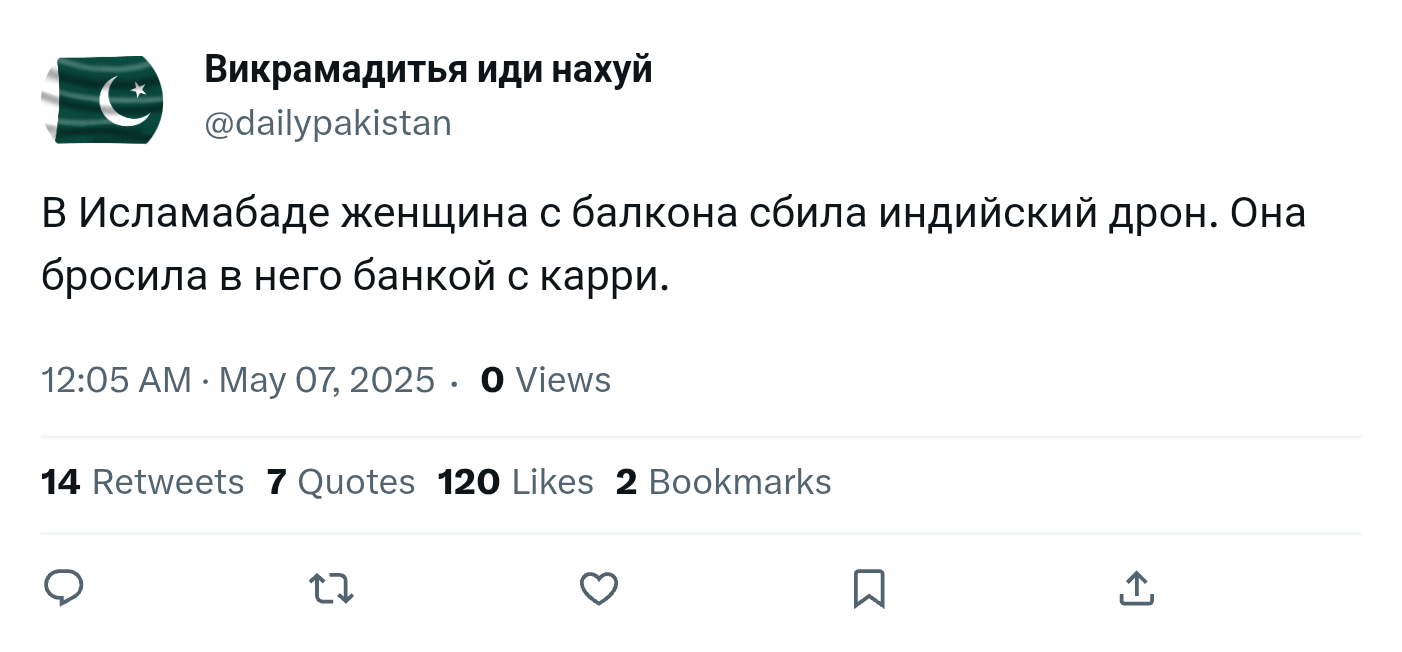The height and width of the screenshot is (652, 1402).
Task: Click the May 07, 2025 date
Action: tap(326, 380)
